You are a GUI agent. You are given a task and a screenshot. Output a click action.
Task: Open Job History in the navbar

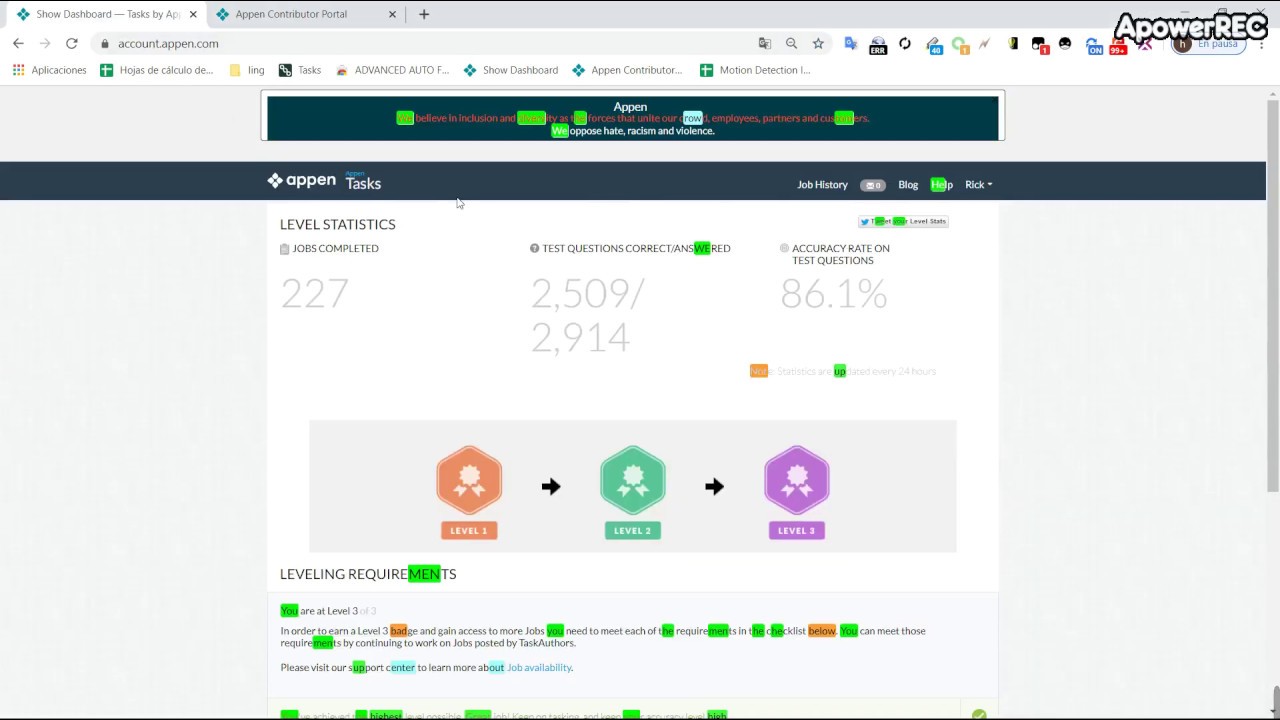point(822,185)
